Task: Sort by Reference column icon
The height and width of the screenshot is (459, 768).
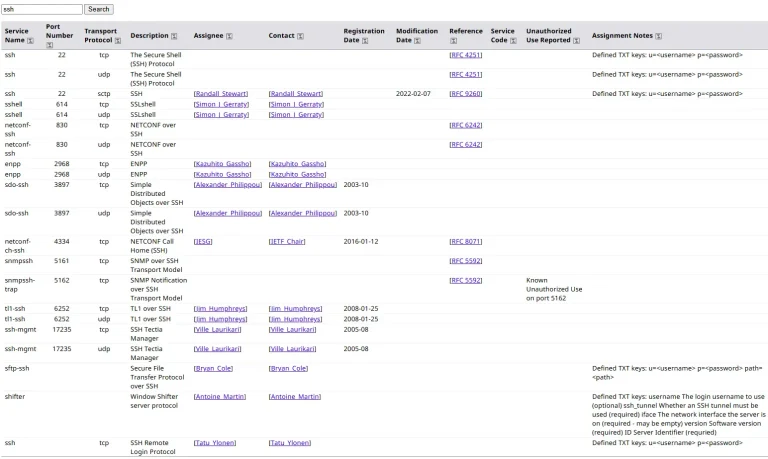Action: [453, 41]
